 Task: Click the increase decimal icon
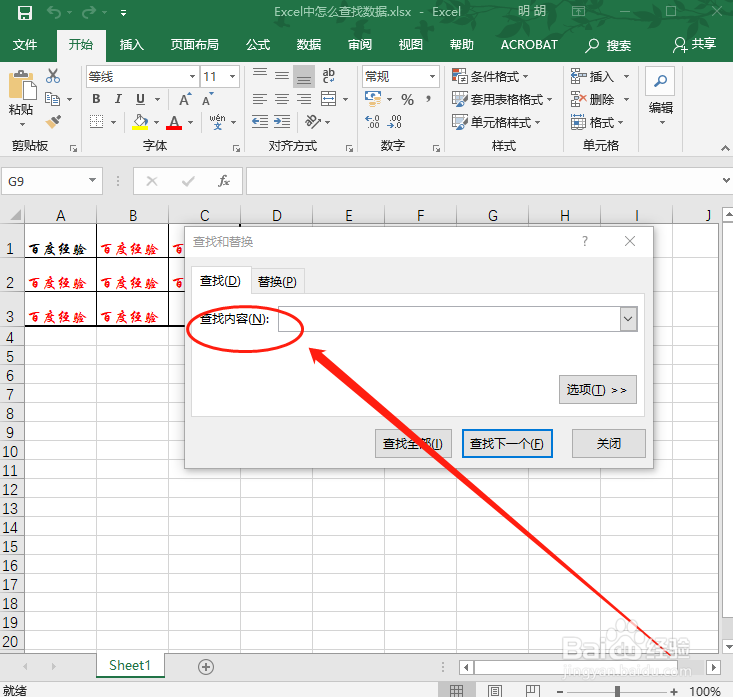click(x=373, y=122)
